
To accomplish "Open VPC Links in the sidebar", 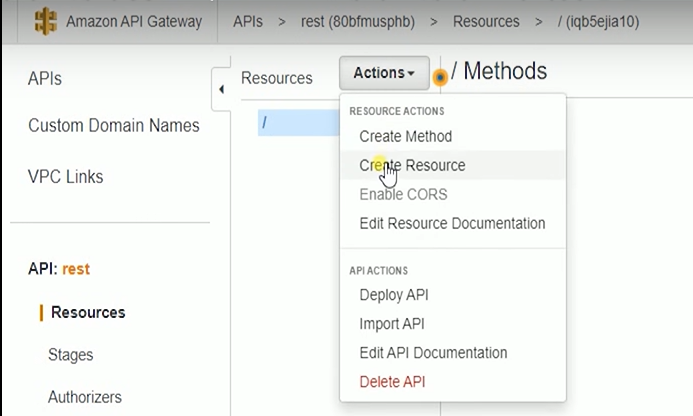I will [66, 177].
